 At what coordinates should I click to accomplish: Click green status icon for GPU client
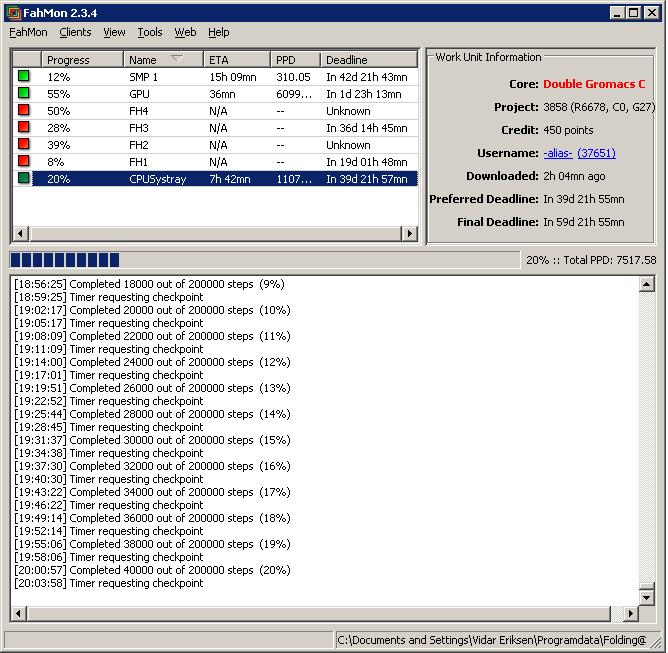[x=24, y=93]
